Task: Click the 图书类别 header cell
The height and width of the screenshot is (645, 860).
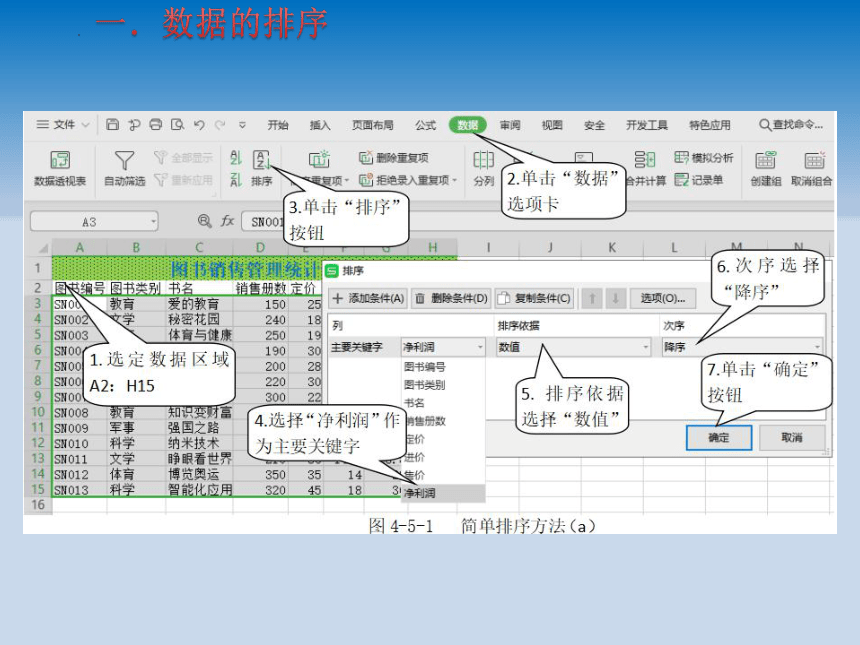Action: (x=136, y=288)
